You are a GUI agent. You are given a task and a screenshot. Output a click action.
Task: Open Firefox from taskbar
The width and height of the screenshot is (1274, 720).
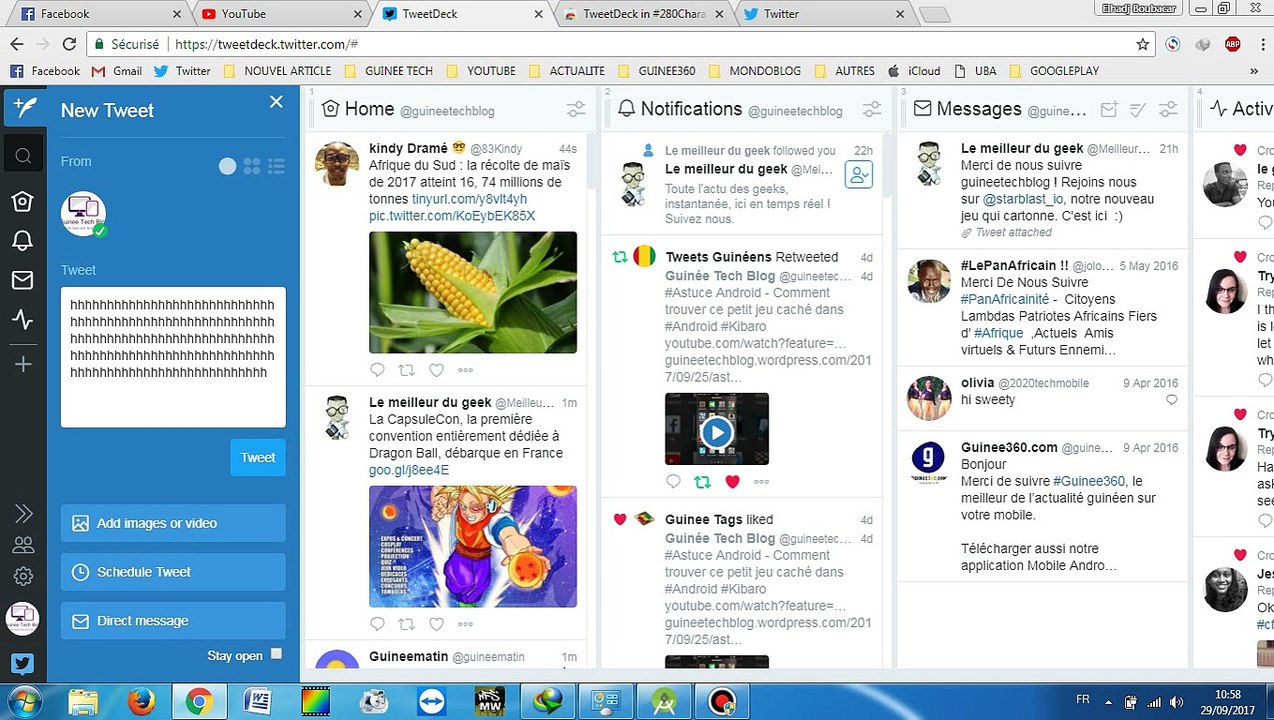click(141, 702)
